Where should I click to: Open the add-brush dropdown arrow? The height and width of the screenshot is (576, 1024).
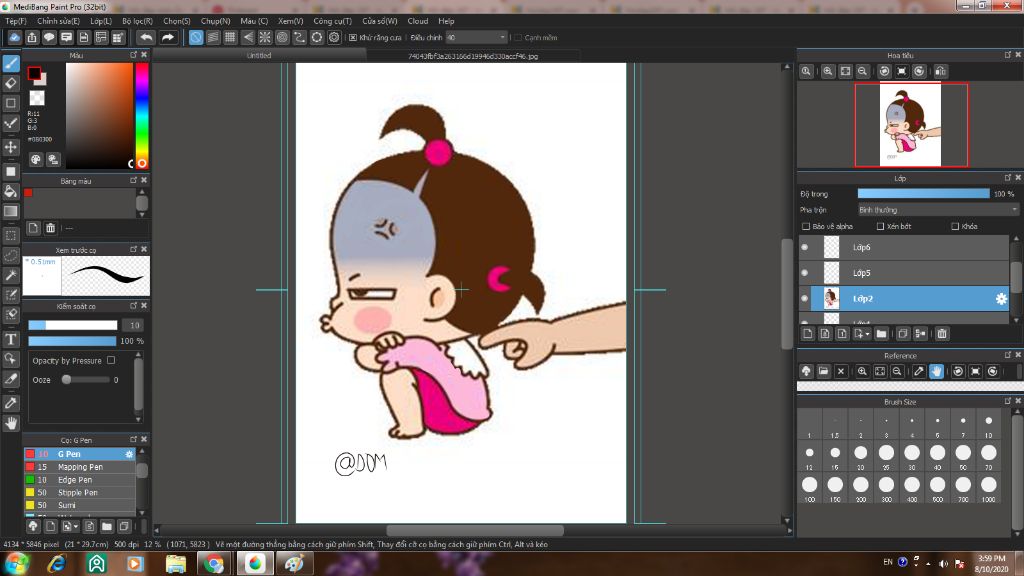(76, 526)
